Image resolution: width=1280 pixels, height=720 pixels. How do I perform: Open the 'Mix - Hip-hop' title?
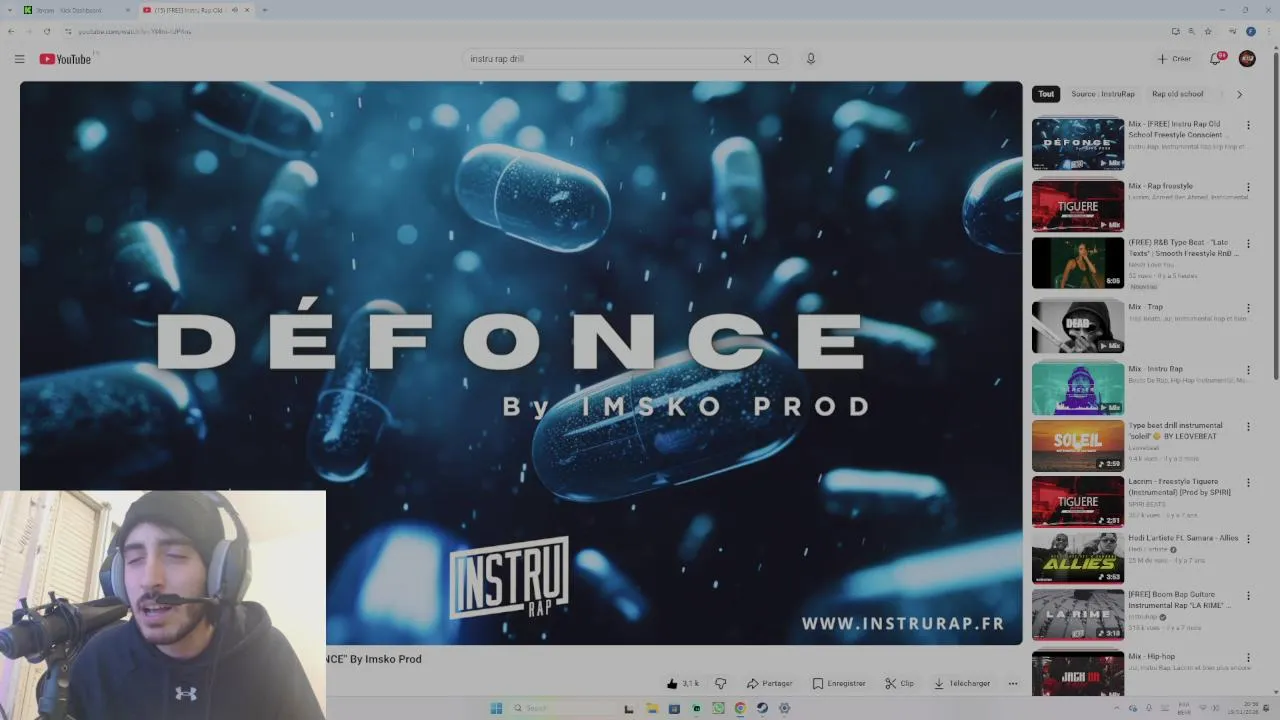click(1152, 656)
